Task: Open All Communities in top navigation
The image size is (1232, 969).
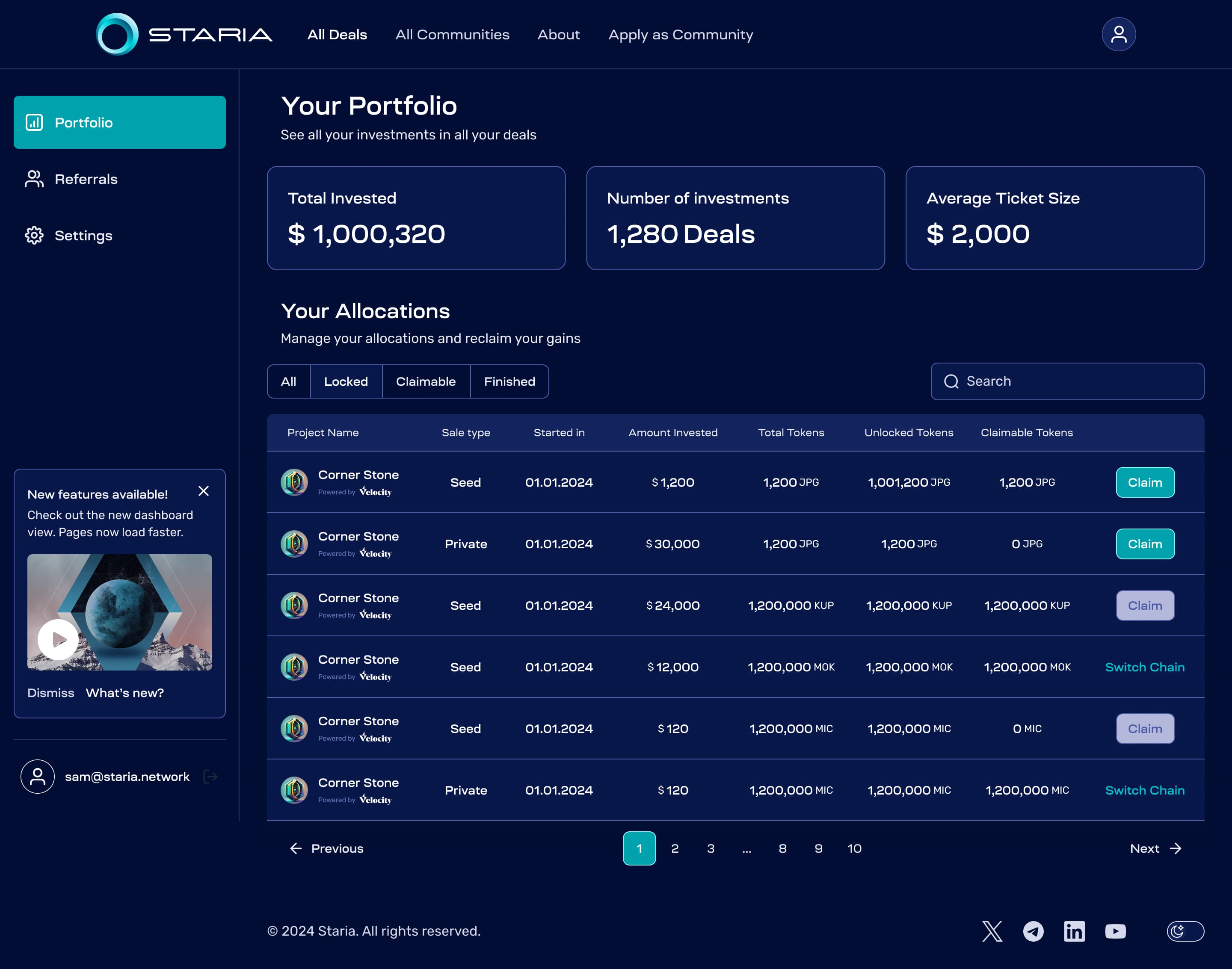Action: [452, 35]
